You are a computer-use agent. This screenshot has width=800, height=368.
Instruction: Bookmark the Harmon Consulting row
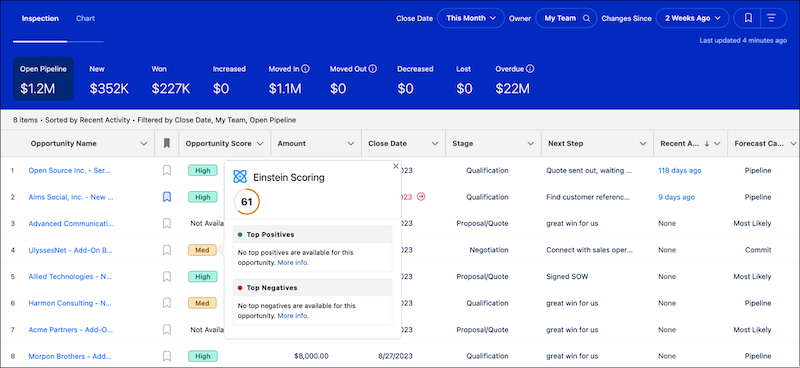click(166, 303)
